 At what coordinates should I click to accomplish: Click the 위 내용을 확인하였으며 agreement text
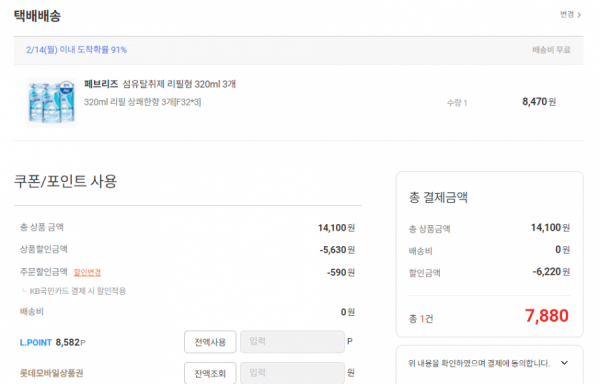(479, 363)
